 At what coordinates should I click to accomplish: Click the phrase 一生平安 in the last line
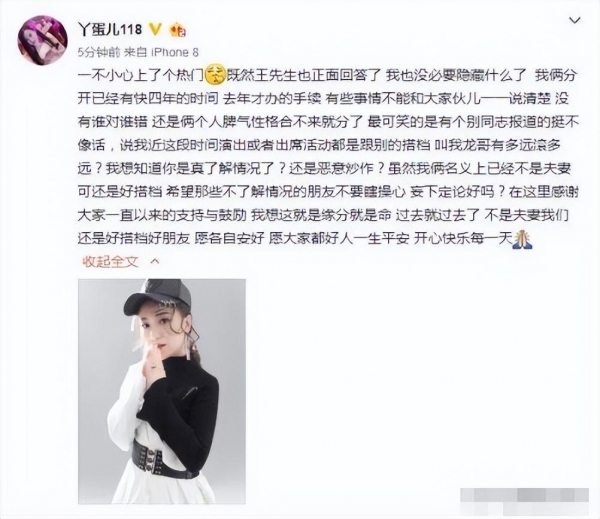[382, 239]
